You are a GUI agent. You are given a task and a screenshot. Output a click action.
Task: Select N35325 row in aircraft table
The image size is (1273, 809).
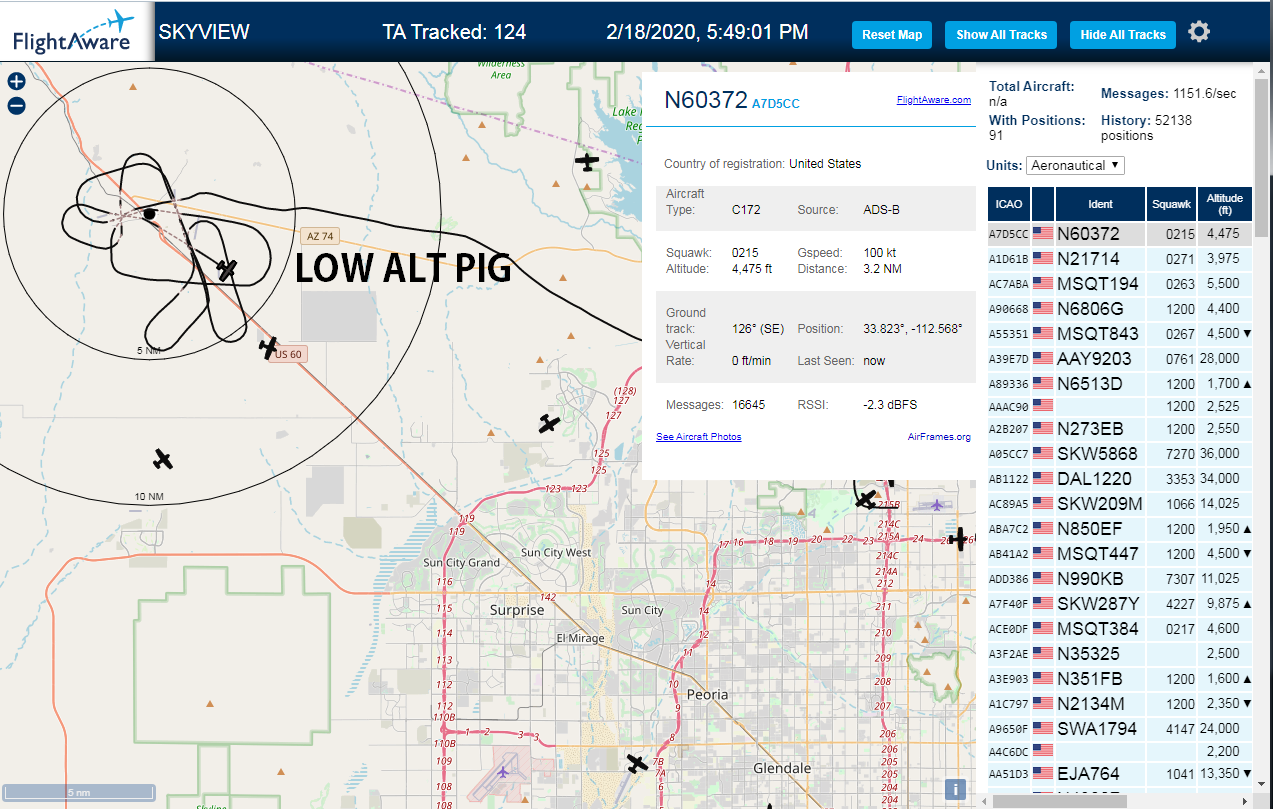(1119, 653)
